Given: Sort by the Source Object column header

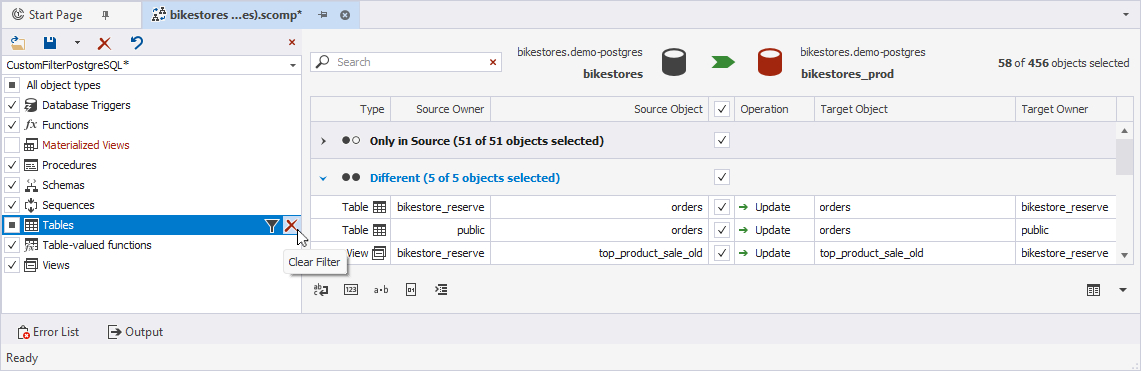Looking at the screenshot, I should coord(600,109).
